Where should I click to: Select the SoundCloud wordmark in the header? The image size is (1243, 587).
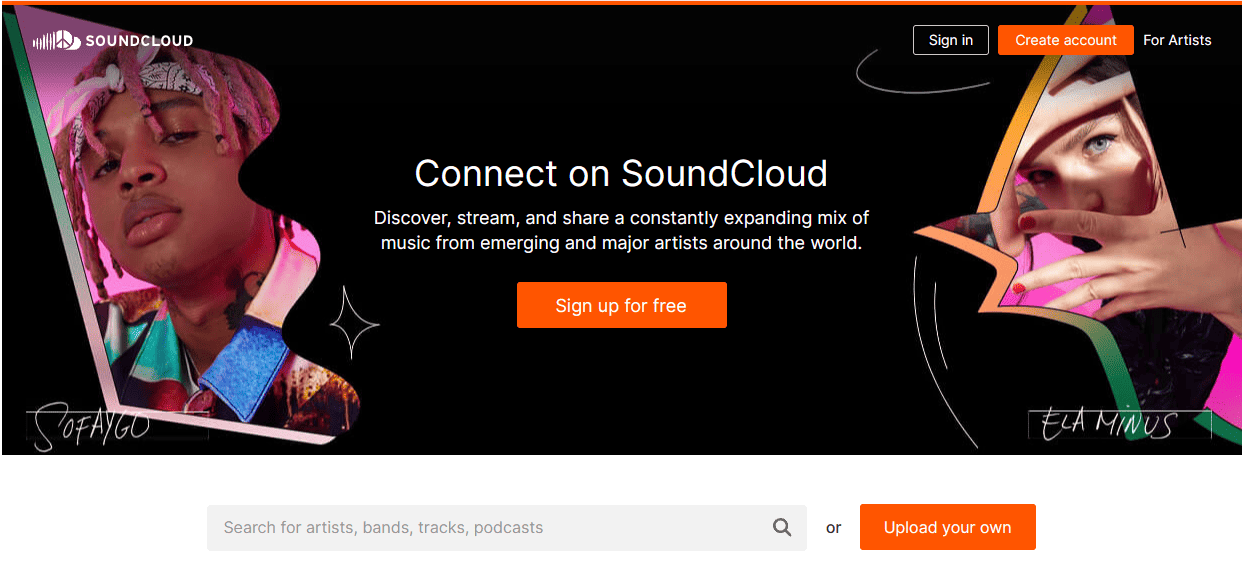(140, 41)
